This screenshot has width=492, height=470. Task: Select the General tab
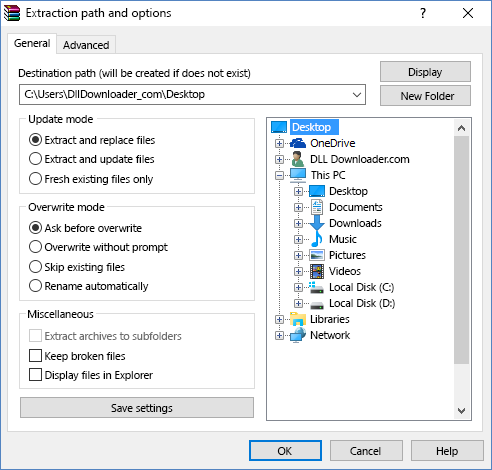(x=32, y=43)
